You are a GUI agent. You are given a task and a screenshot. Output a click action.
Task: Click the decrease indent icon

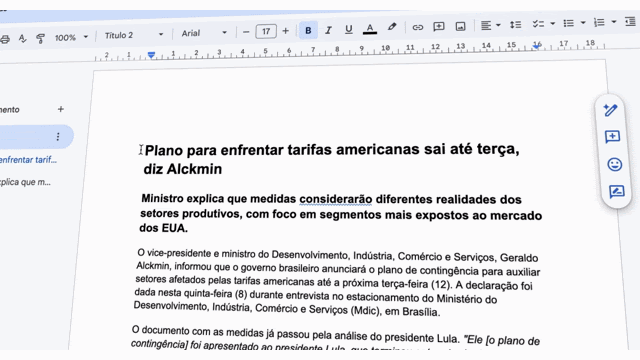point(631,21)
